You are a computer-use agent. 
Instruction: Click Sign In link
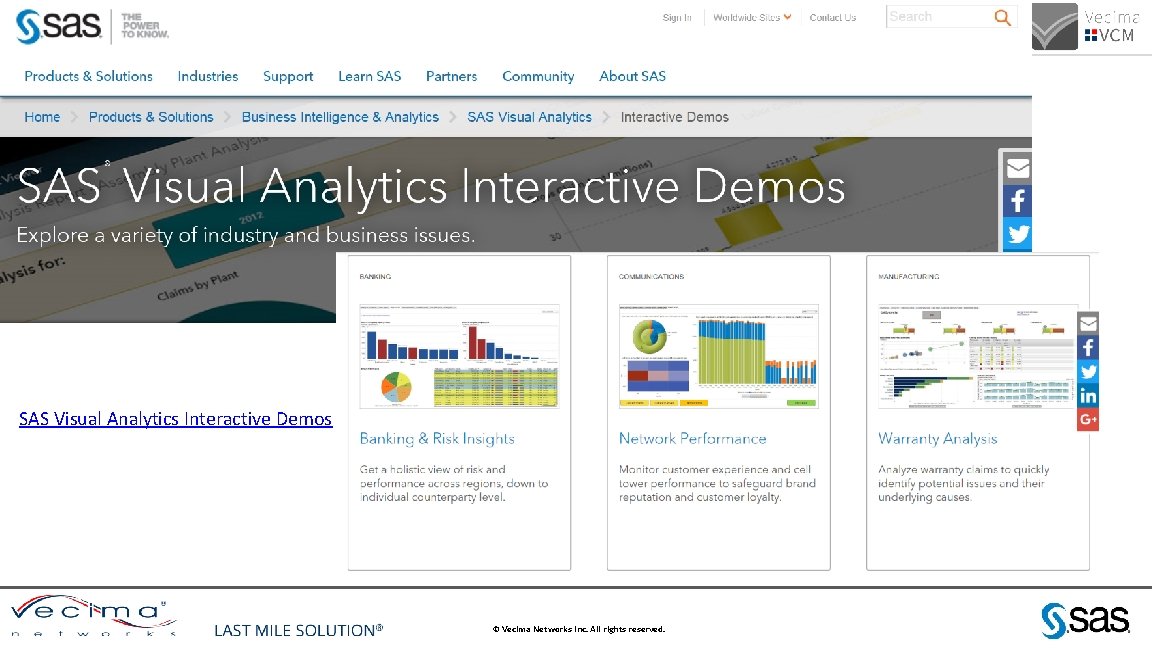tap(677, 18)
